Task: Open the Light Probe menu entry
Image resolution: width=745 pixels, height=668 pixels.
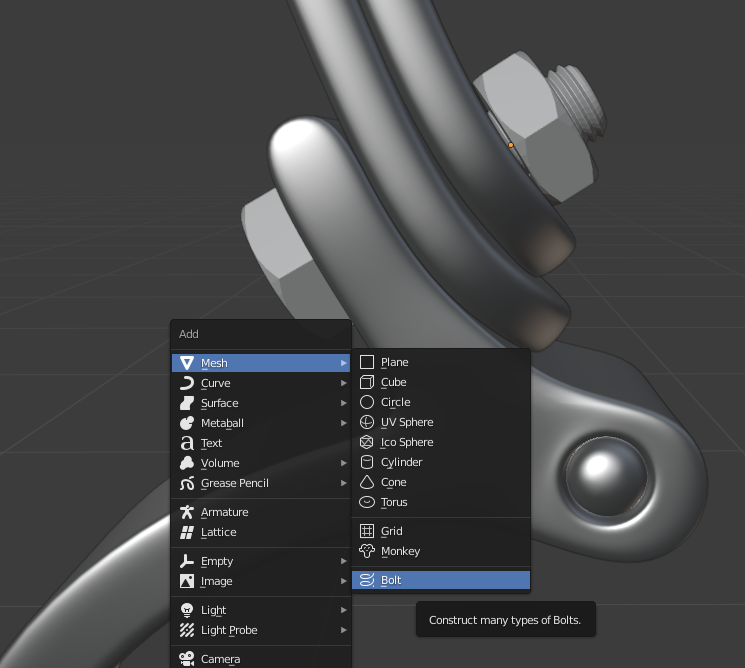Action: tap(261, 630)
